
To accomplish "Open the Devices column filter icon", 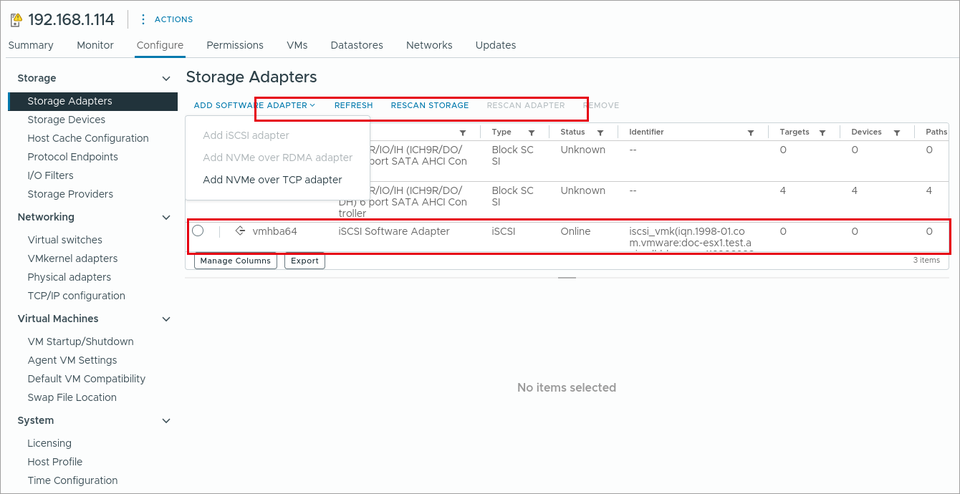I will [896, 133].
